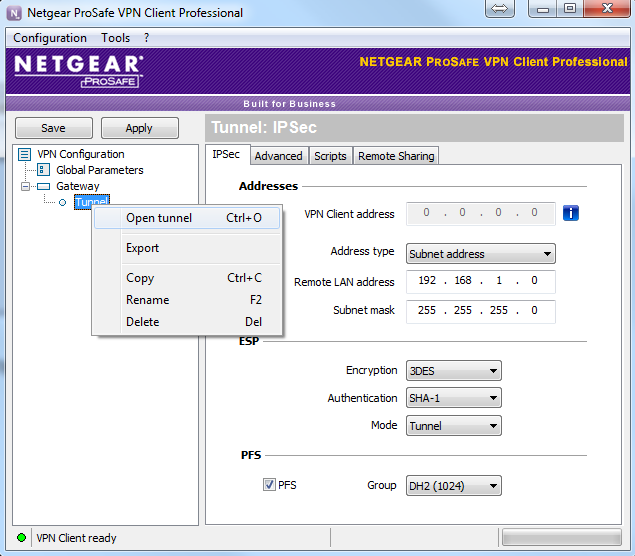Toggle the PFS checkbox

point(269,485)
